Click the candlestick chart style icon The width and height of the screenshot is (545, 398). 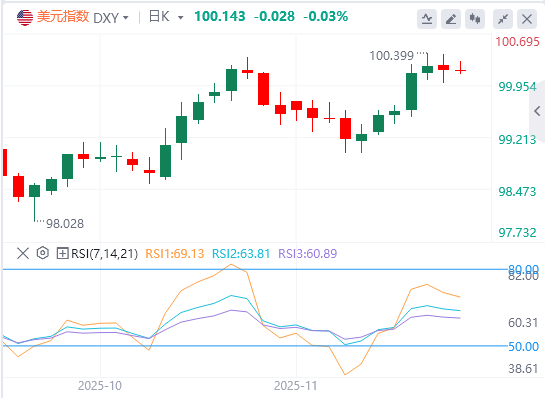tap(475, 19)
